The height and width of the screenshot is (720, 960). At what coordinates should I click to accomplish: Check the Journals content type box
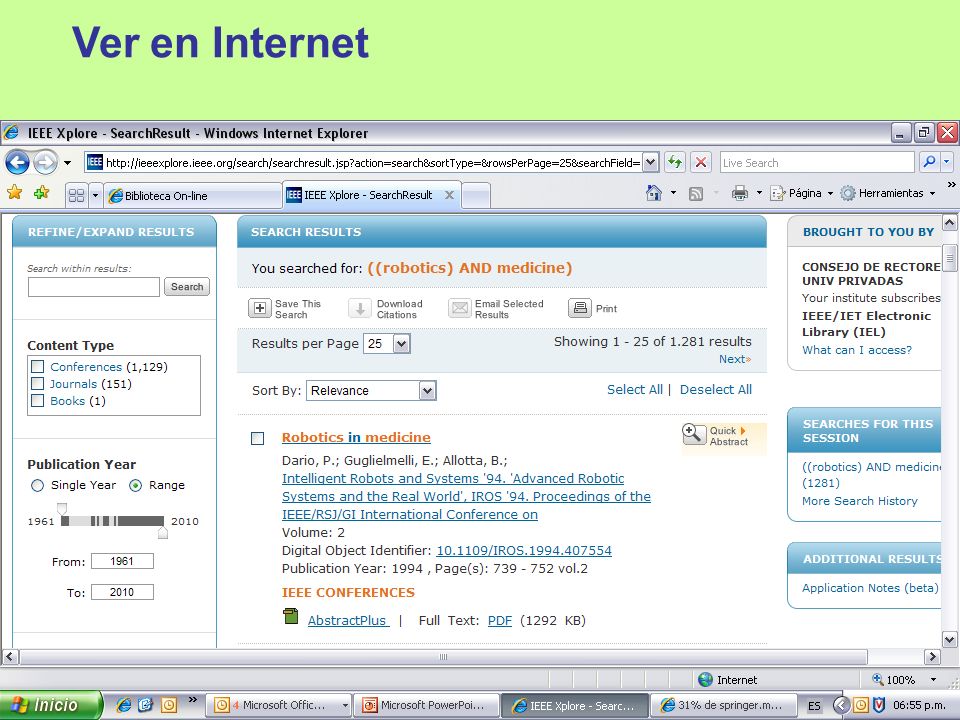tap(37, 383)
